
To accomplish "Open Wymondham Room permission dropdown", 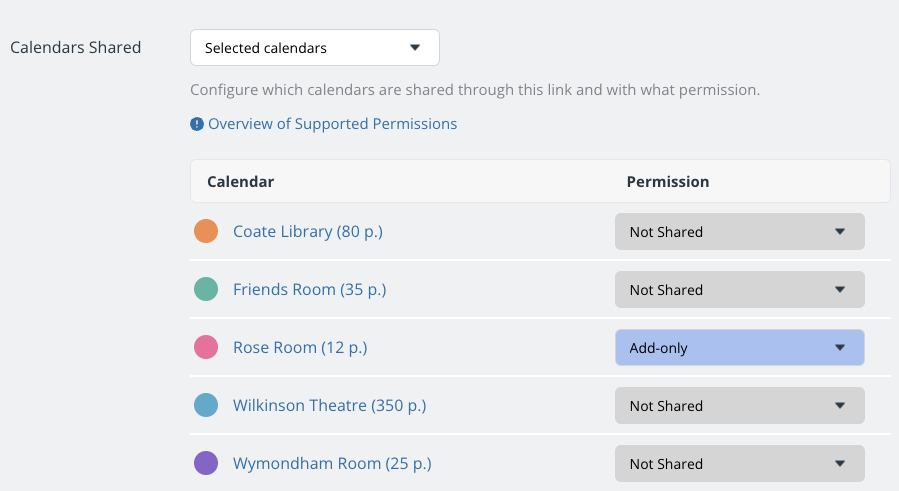I will [x=740, y=463].
